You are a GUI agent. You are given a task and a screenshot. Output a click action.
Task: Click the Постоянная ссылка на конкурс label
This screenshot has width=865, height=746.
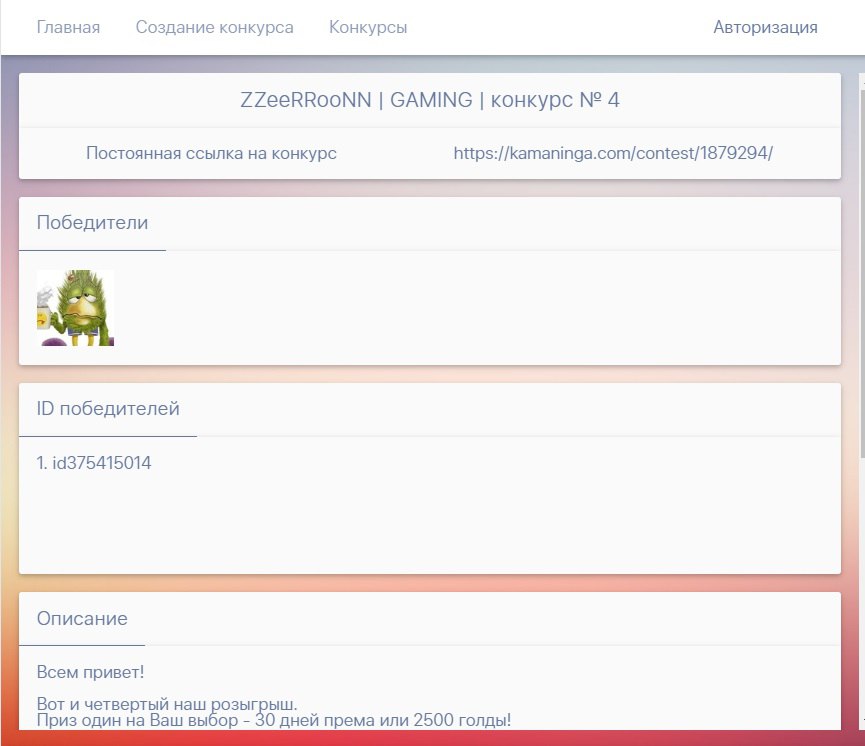coord(211,153)
